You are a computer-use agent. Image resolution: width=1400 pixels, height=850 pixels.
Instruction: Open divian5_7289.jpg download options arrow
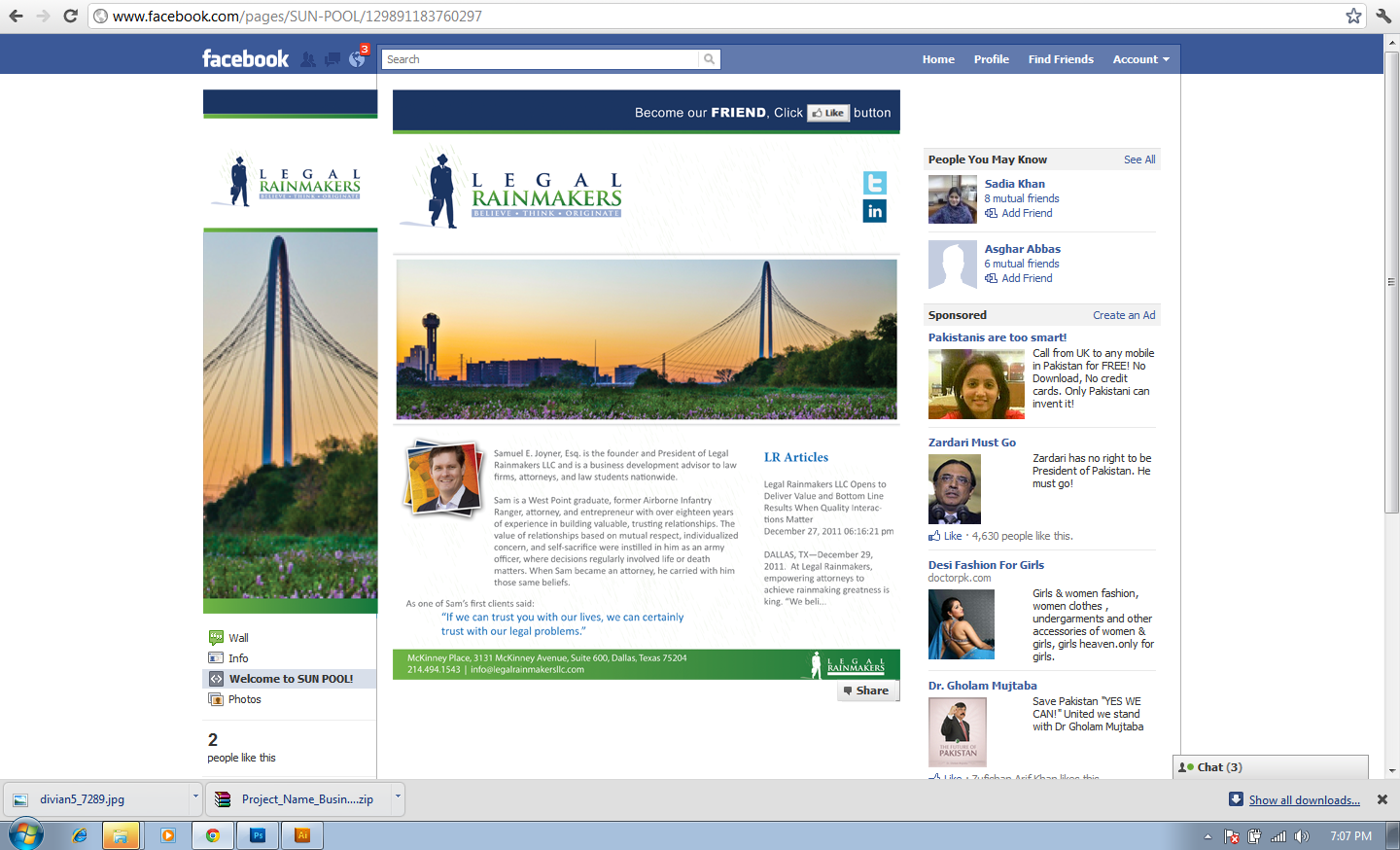(195, 797)
